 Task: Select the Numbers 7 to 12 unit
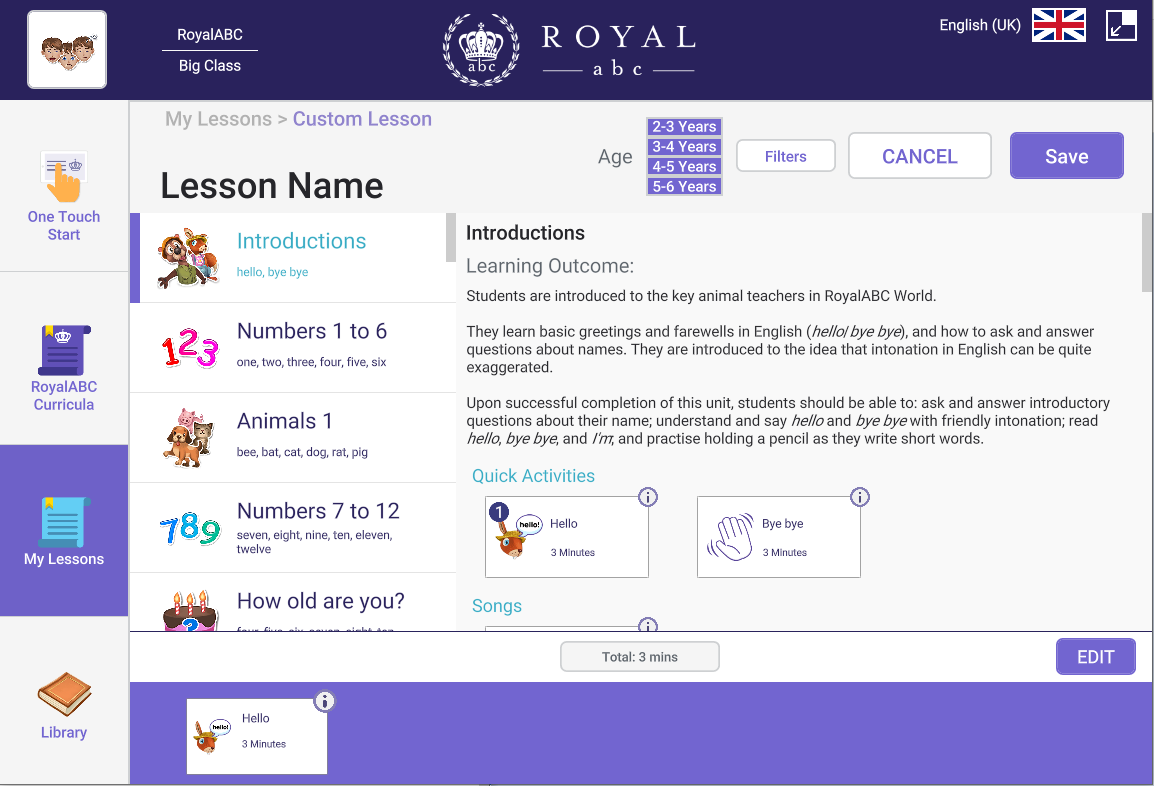pyautogui.click(x=293, y=528)
